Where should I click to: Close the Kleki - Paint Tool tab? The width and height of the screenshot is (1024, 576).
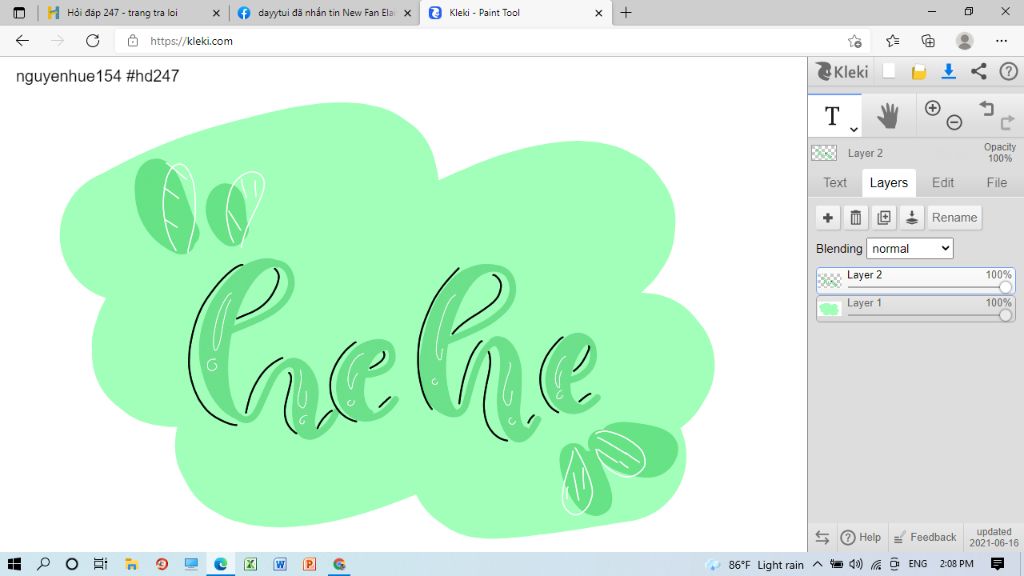click(x=598, y=12)
